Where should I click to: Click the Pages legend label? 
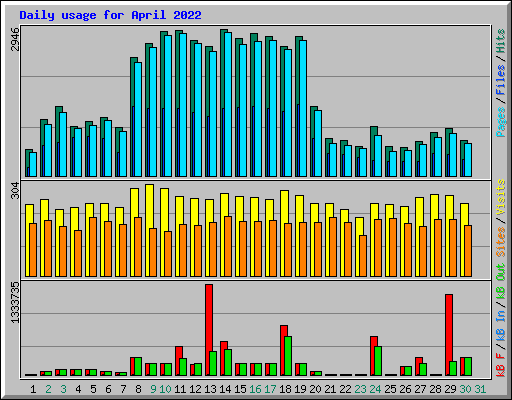click(x=501, y=122)
